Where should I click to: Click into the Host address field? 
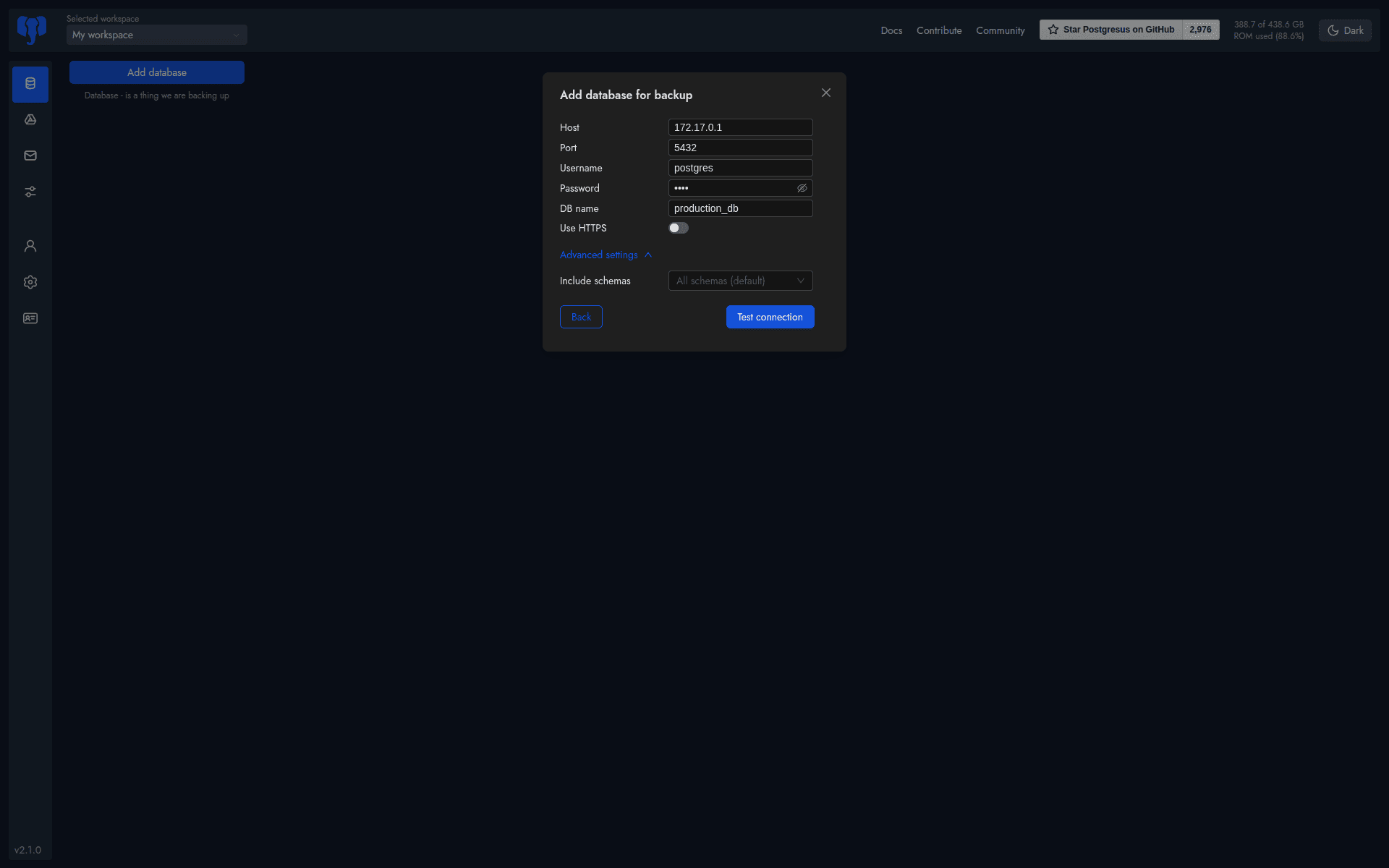pyautogui.click(x=739, y=127)
